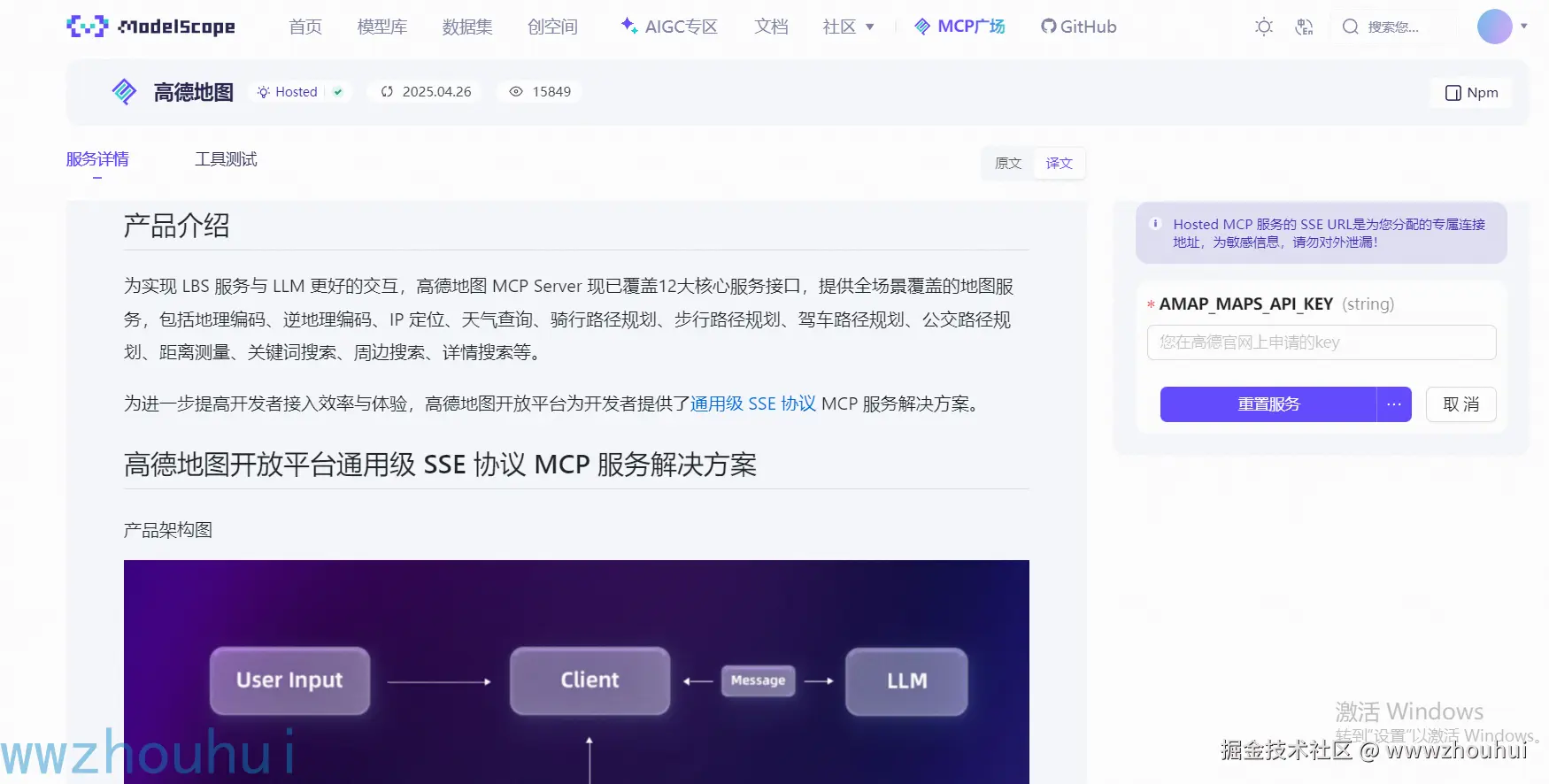Click the AMAP_MAPS_API_KEY field label
Viewport: 1549px width, 784px height.
(x=1246, y=304)
